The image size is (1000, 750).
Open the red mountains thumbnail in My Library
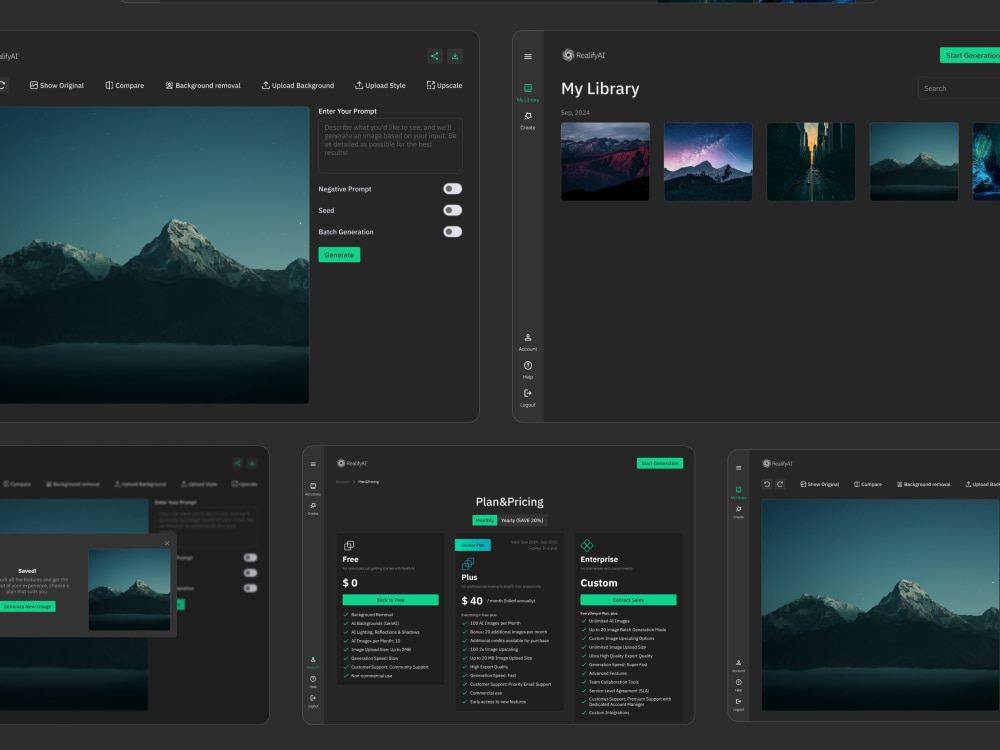point(605,162)
